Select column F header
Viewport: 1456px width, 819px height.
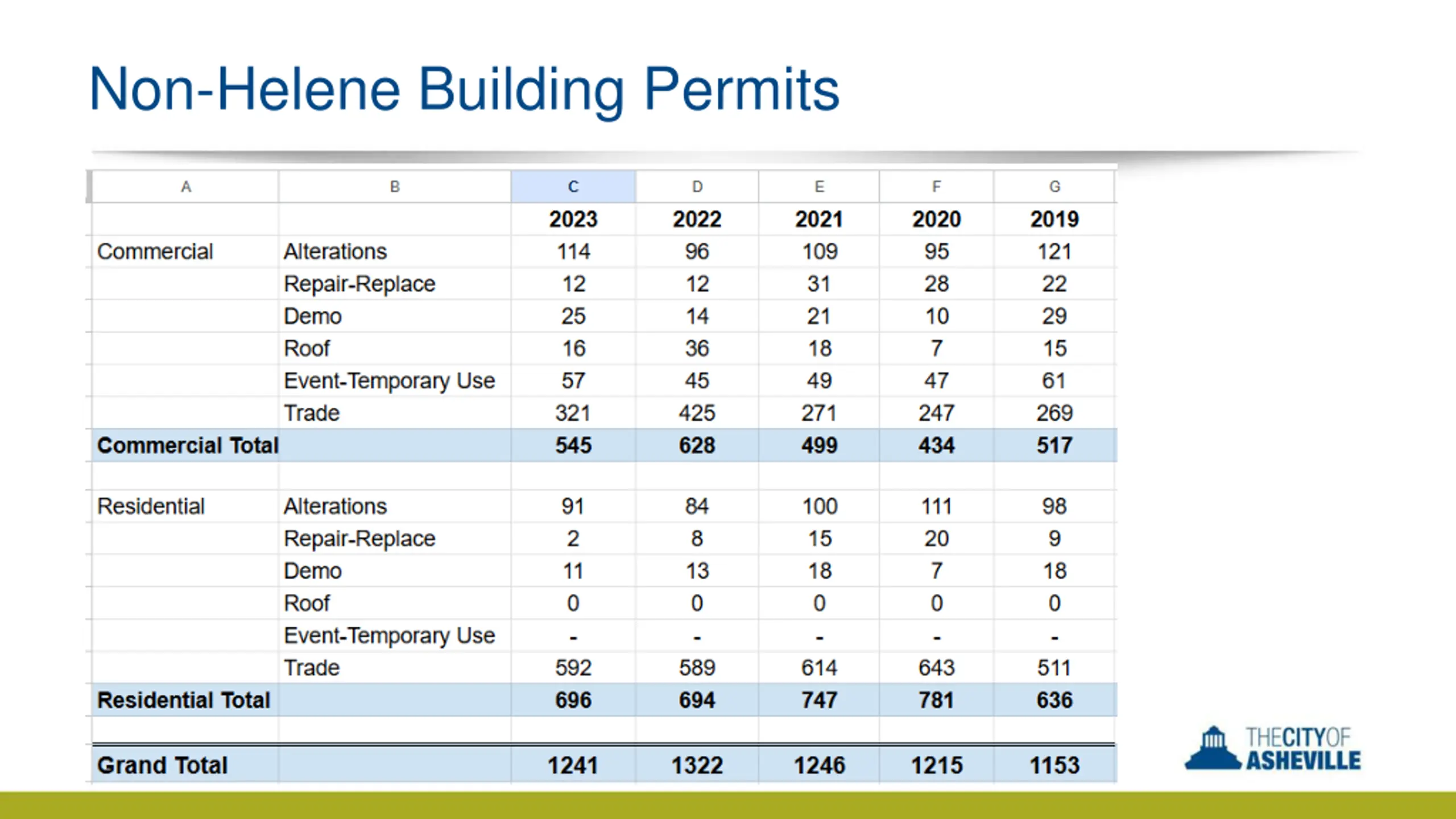click(936, 187)
